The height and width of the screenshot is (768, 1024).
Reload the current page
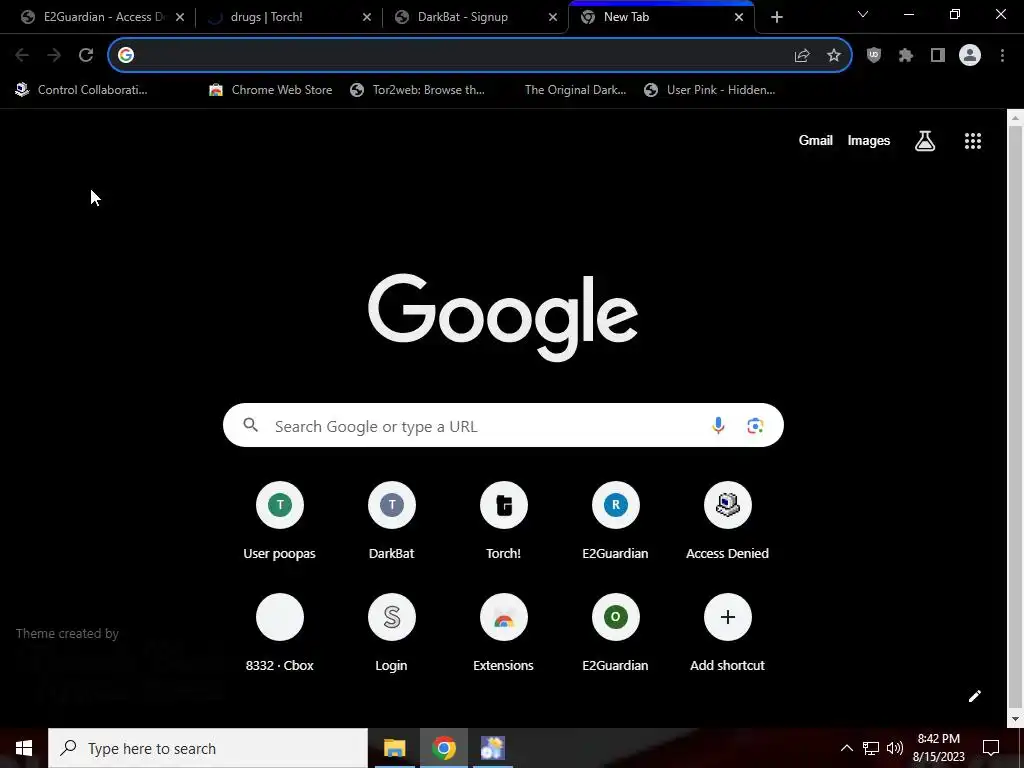86,55
